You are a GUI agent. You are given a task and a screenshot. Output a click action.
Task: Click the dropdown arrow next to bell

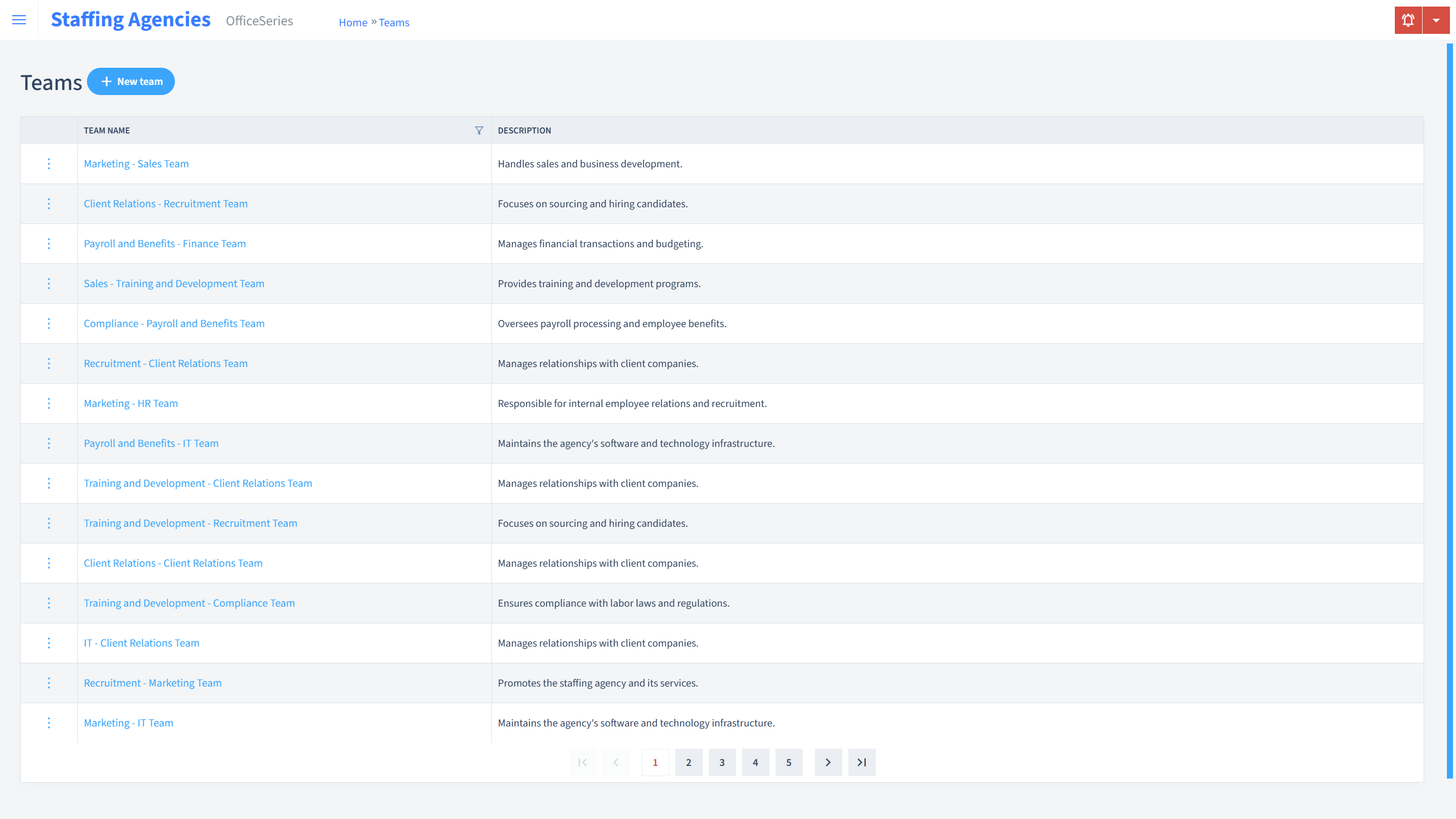pos(1436,20)
